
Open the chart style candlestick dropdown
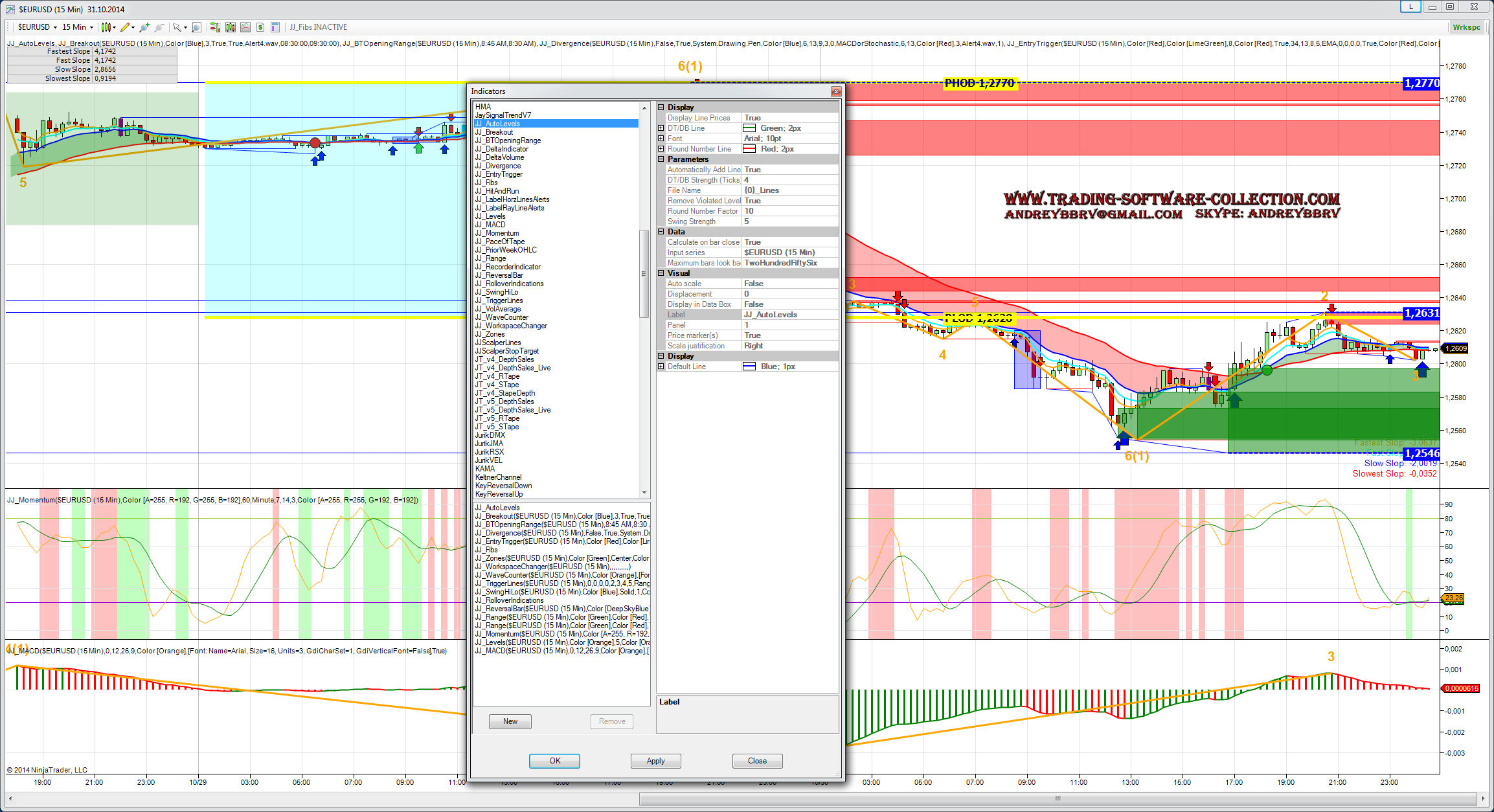(114, 27)
